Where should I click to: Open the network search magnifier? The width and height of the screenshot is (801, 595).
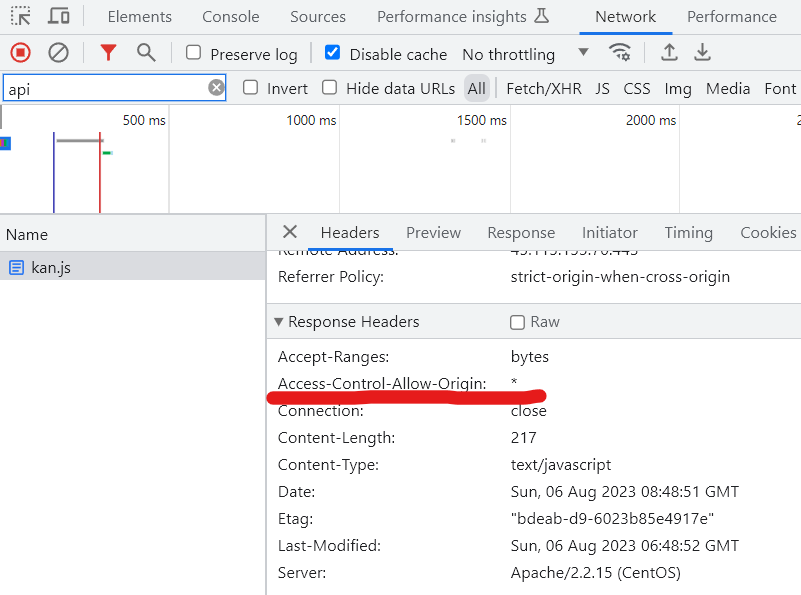pyautogui.click(x=146, y=53)
